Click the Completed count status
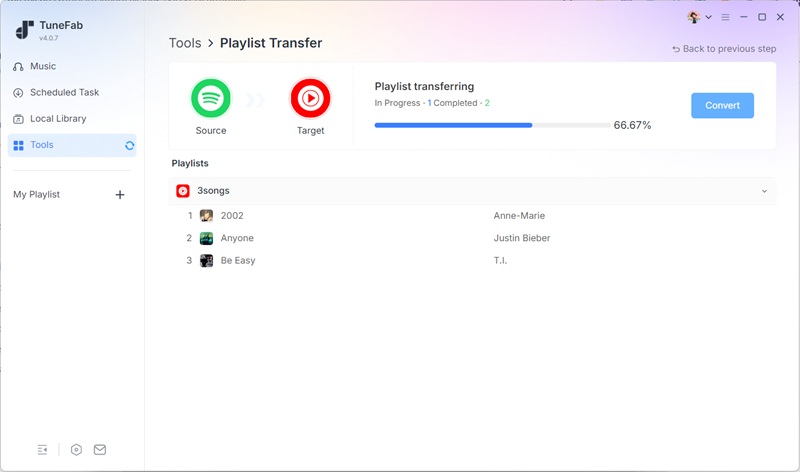 pos(462,103)
